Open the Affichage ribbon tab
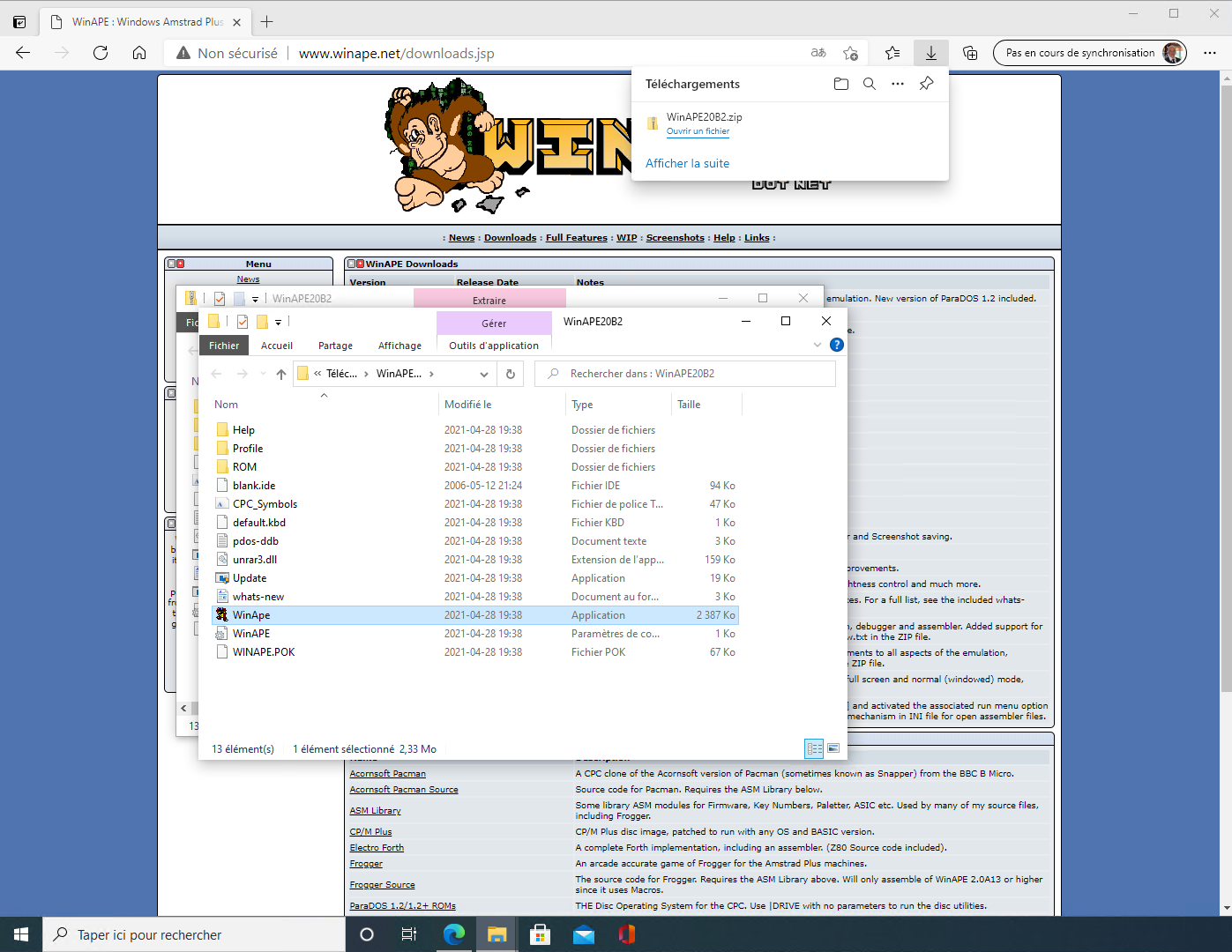This screenshot has height=952, width=1232. [399, 346]
